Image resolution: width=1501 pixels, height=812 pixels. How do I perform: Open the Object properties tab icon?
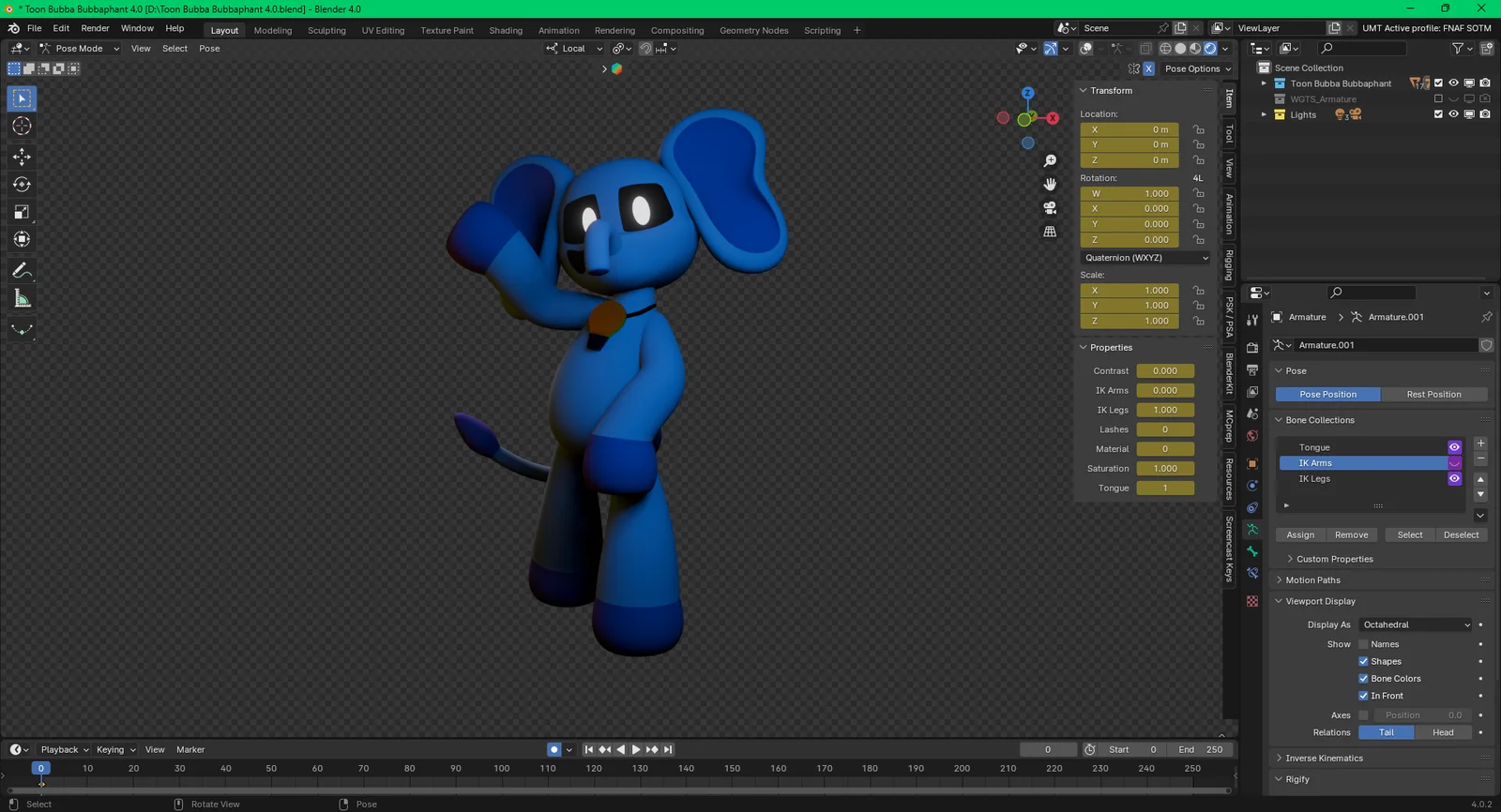[x=1252, y=463]
